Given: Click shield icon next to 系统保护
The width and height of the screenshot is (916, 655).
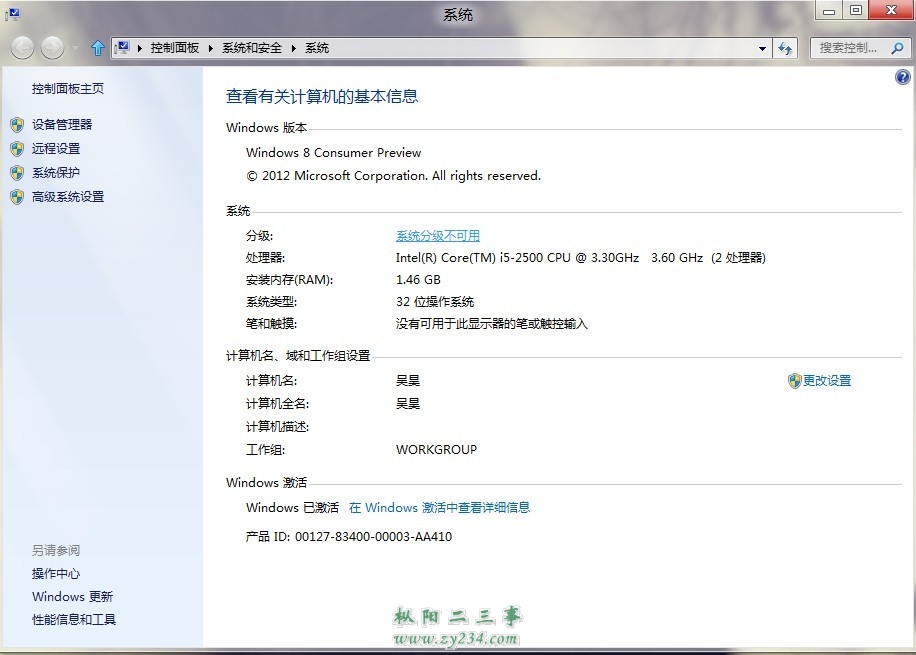Looking at the screenshot, I should pyautogui.click(x=17, y=173).
